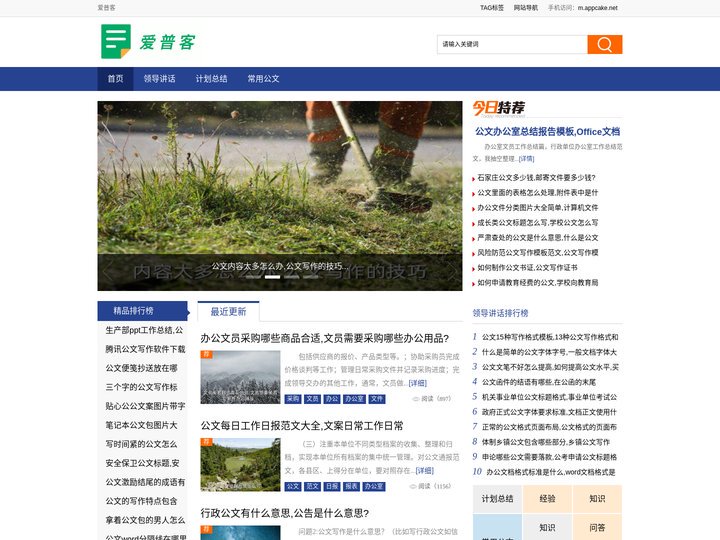720x540 pixels.
Task: Click green lake article thumbnail
Action: pos(240,464)
